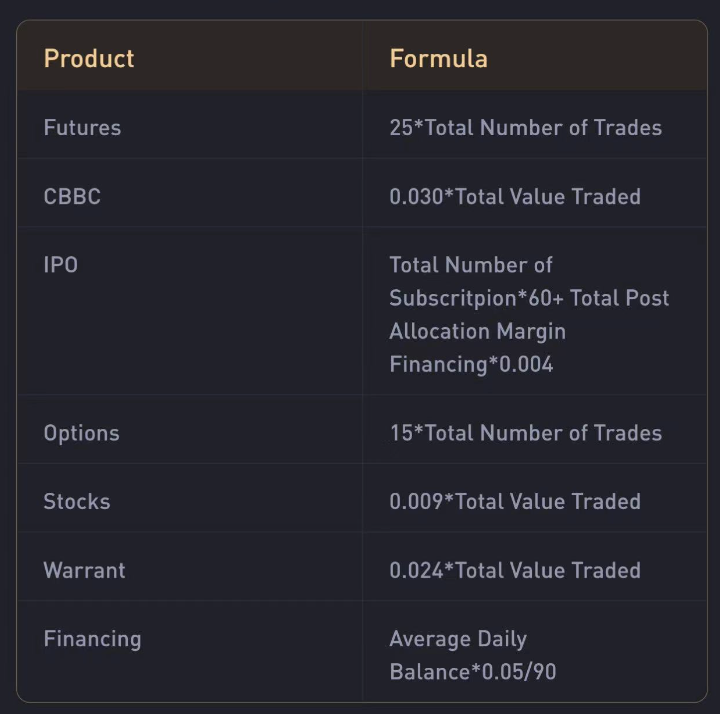Click the 0.030*Total Value Traded formula
Viewport: 720px width, 714px height.
pos(514,197)
